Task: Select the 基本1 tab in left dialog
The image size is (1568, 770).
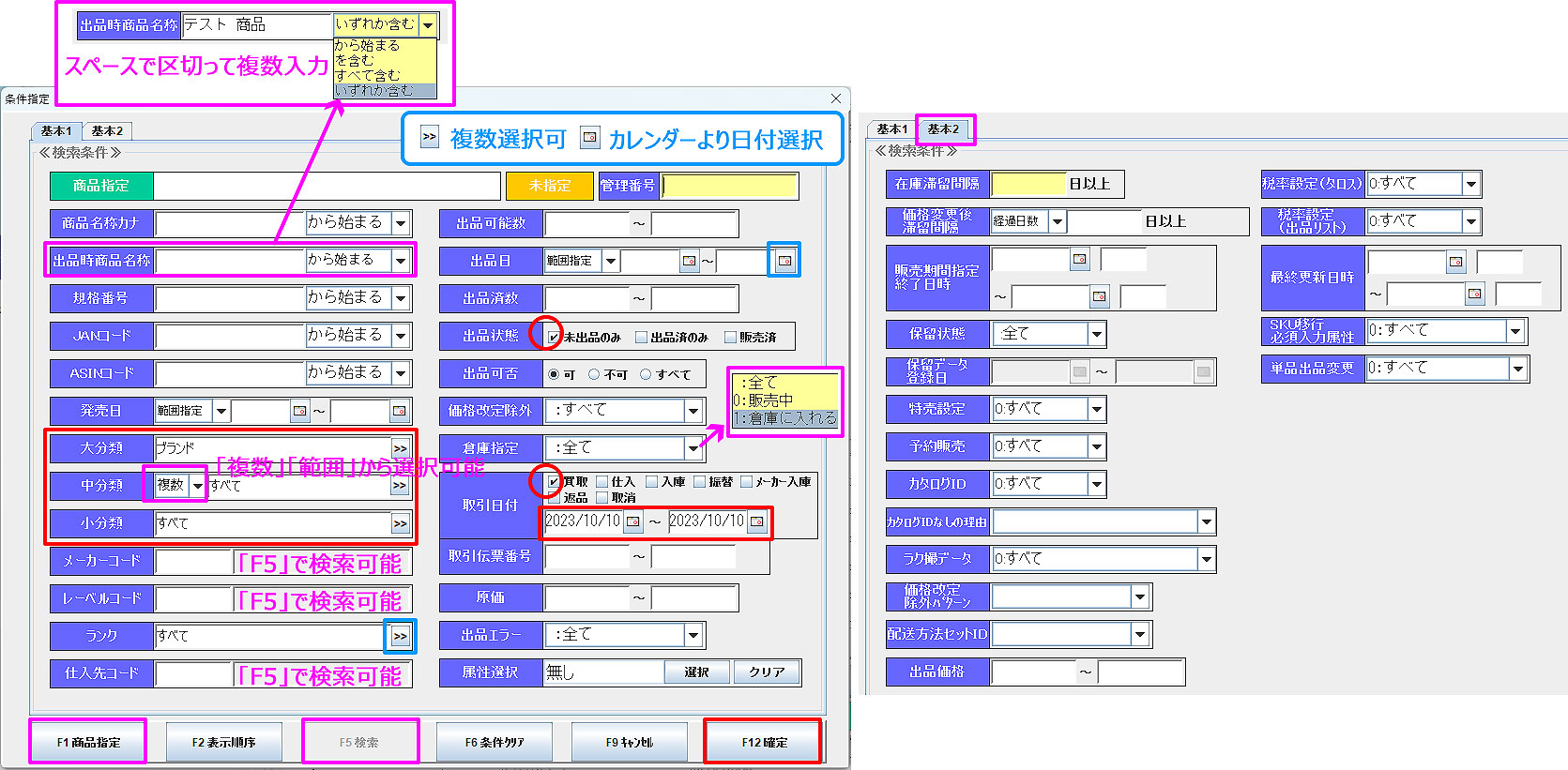Action: pyautogui.click(x=56, y=131)
